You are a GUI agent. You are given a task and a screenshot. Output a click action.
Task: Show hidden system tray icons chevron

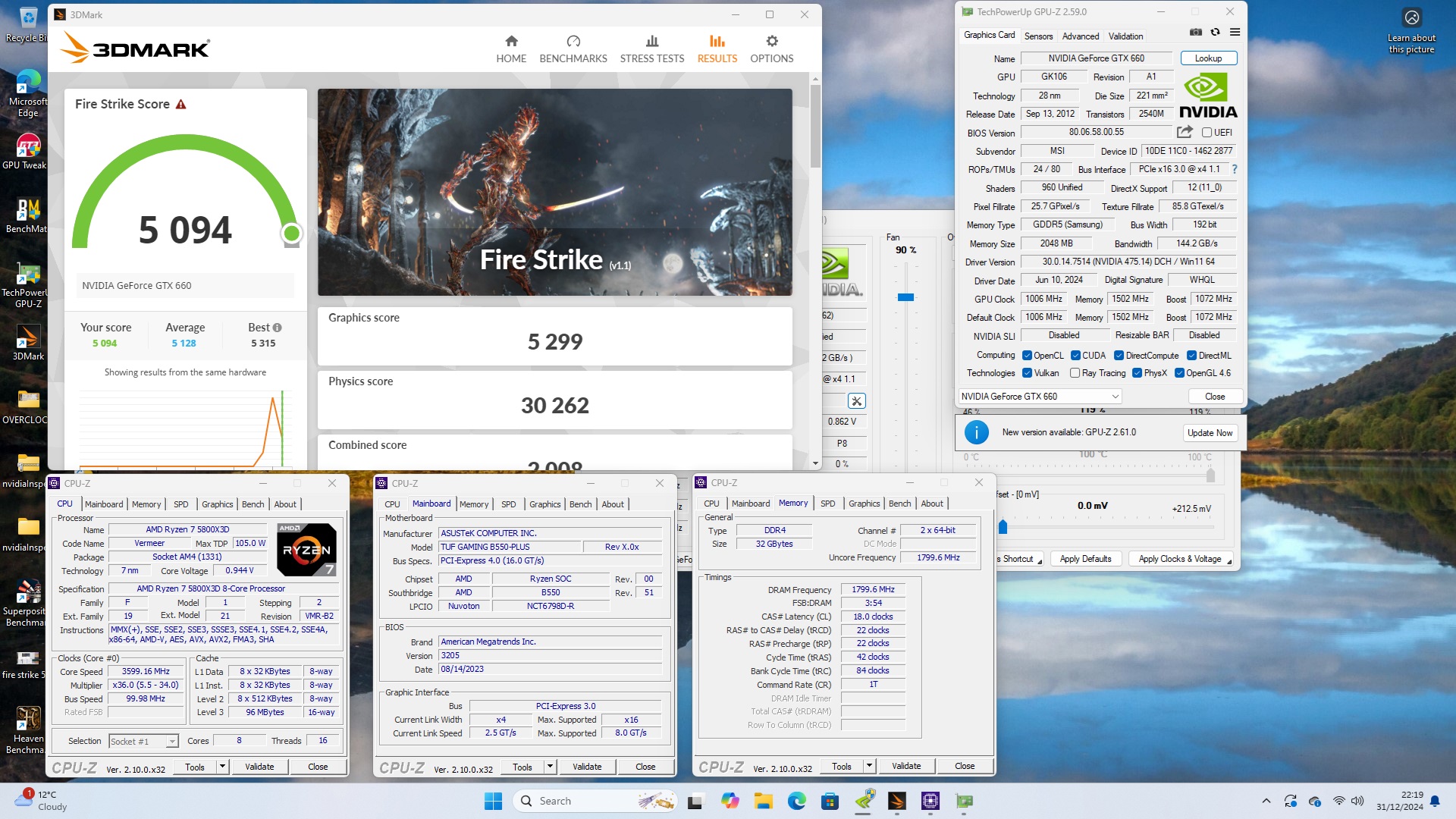[x=1266, y=801]
